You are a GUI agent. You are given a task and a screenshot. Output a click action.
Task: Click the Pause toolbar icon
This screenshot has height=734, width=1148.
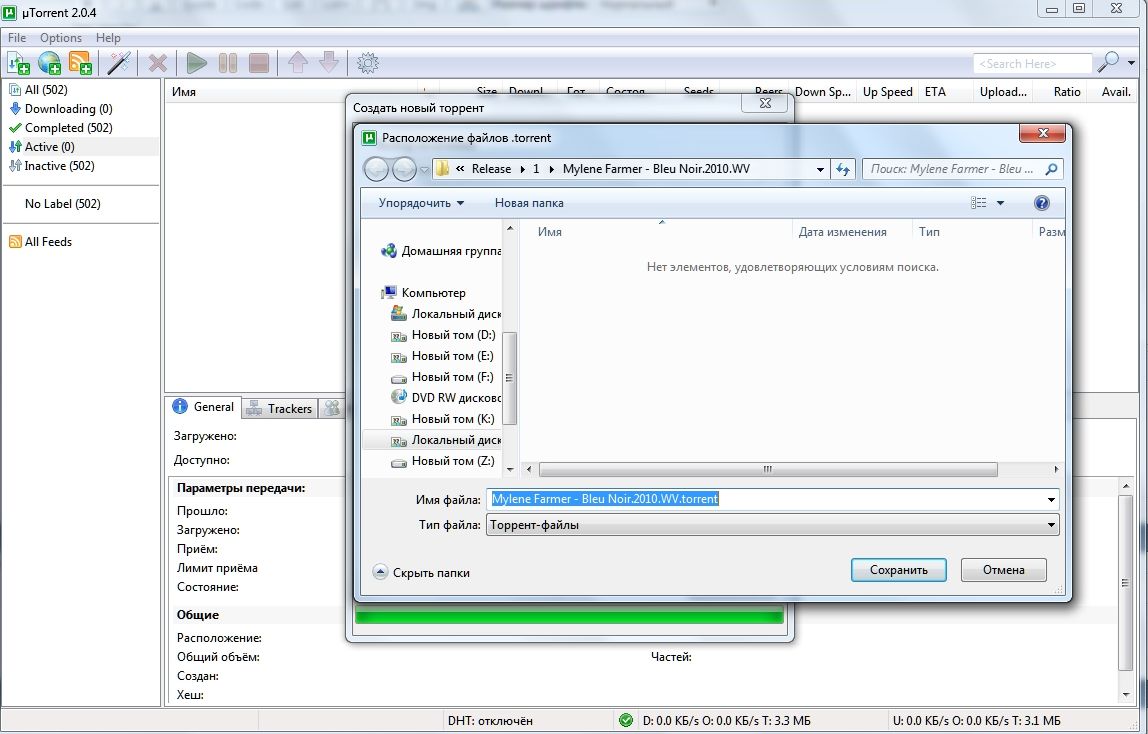tap(228, 63)
